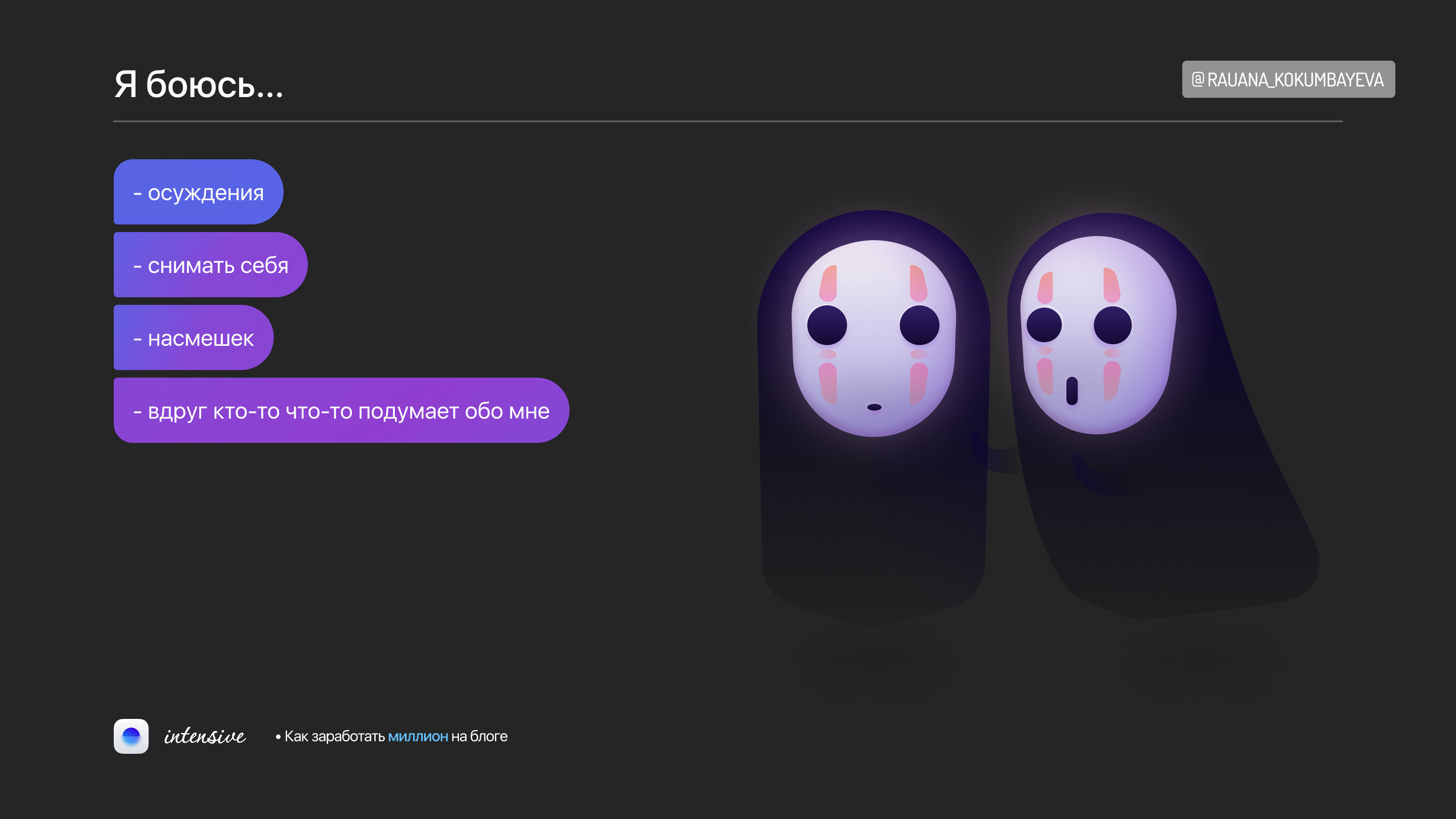Screen dimensions: 1456x819
Task: Click the cursive 'intensive' logo text
Action: click(x=205, y=736)
